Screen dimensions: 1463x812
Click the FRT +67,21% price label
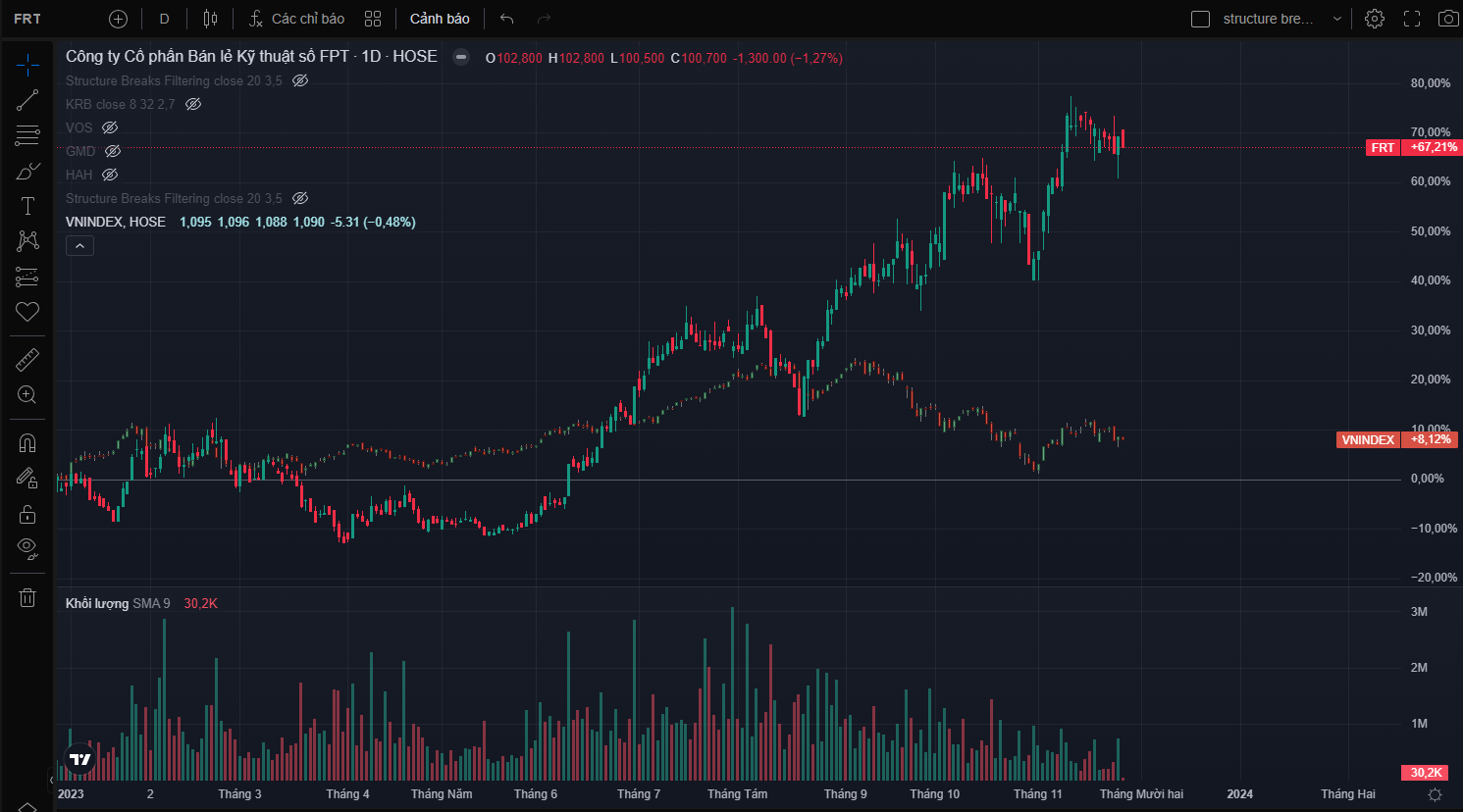click(1412, 147)
